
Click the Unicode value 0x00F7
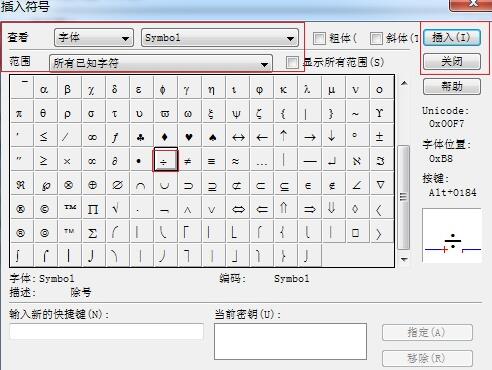pos(447,124)
